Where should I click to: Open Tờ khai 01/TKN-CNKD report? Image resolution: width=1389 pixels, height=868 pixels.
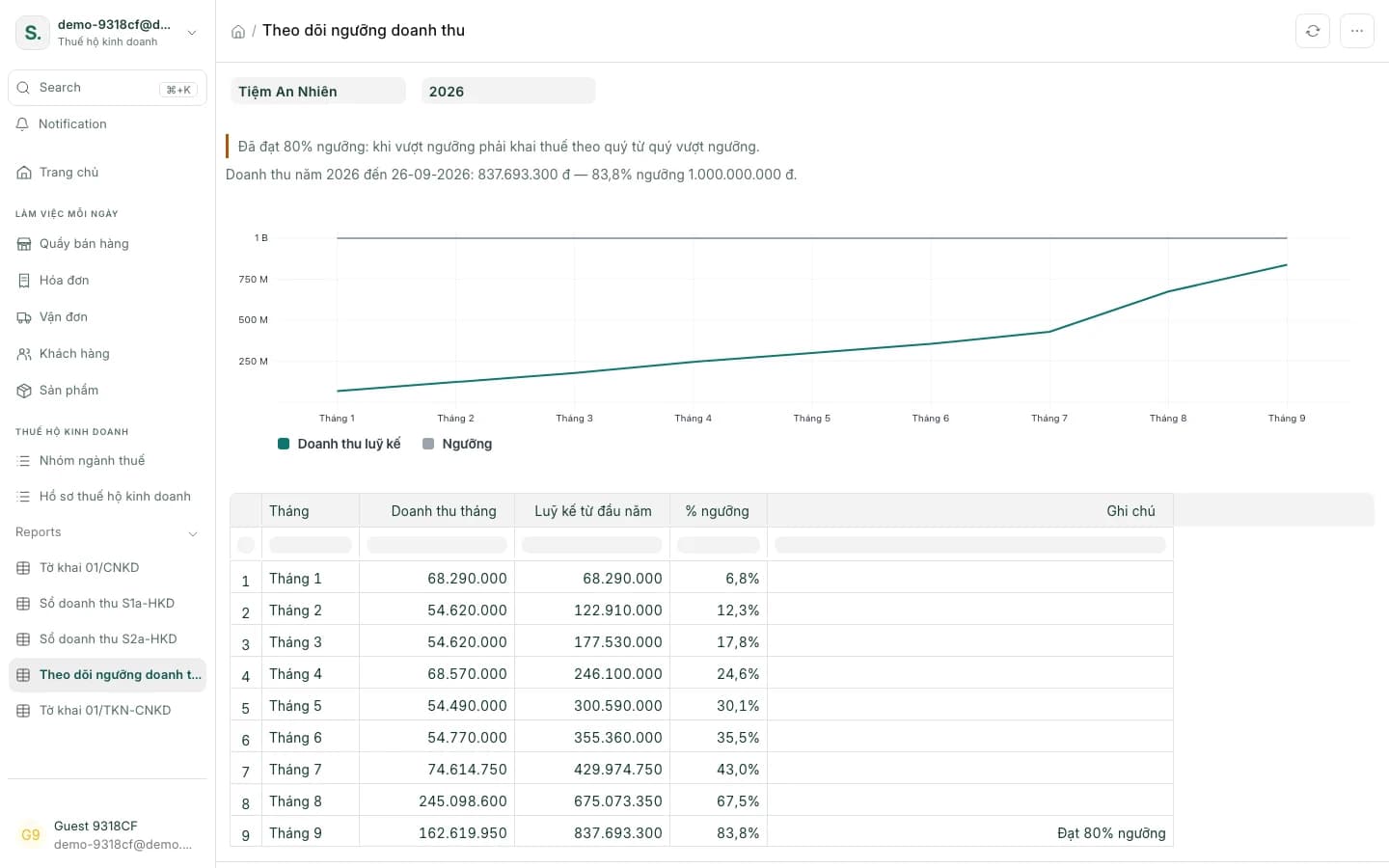tap(107, 711)
